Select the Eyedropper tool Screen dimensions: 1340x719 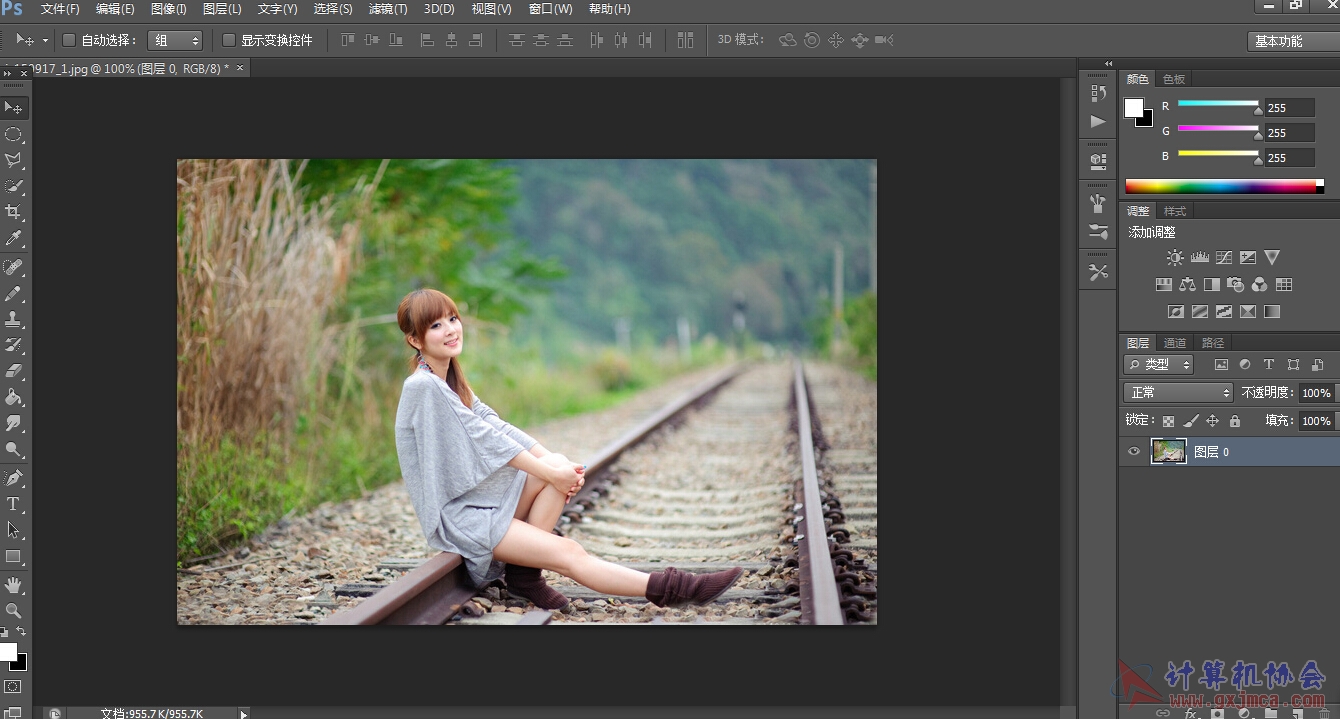(x=14, y=238)
